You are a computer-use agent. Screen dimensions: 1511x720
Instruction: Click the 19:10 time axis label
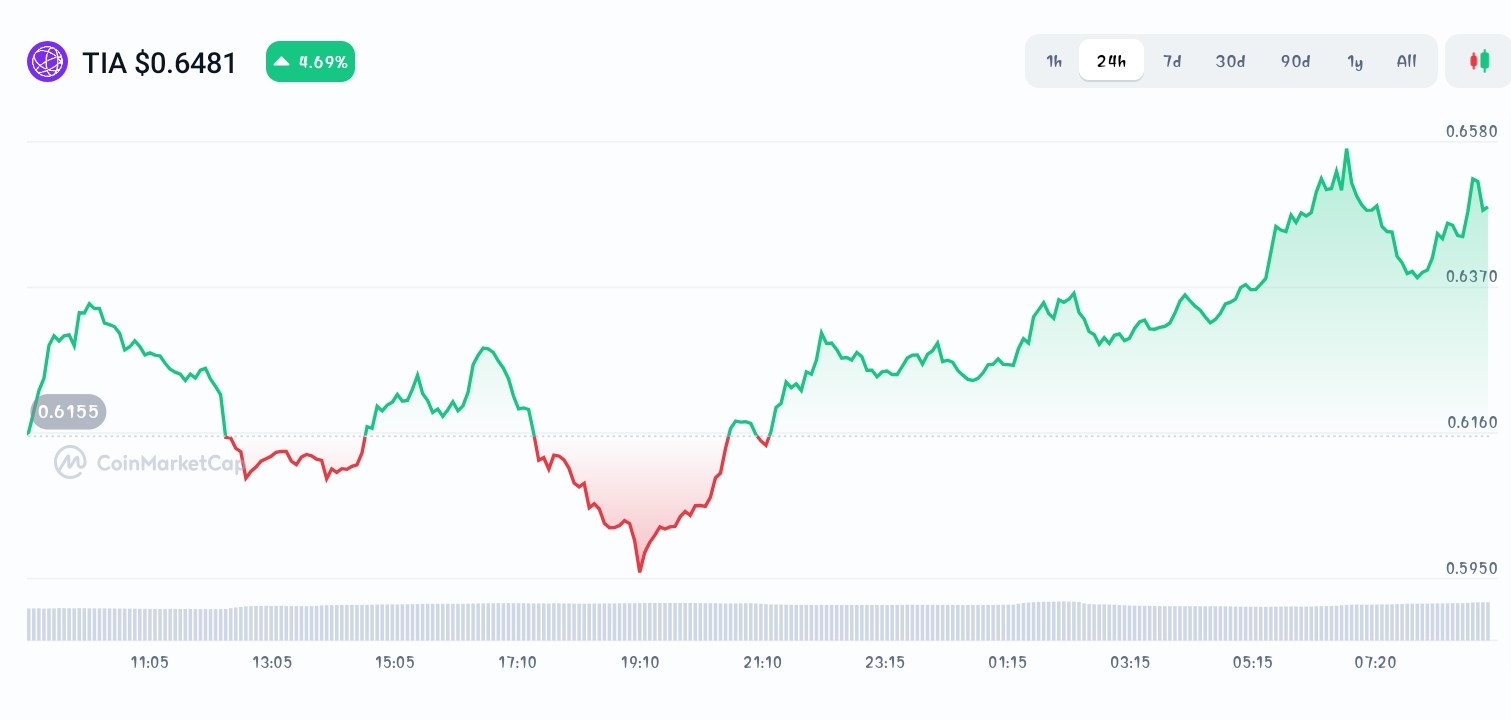(640, 662)
